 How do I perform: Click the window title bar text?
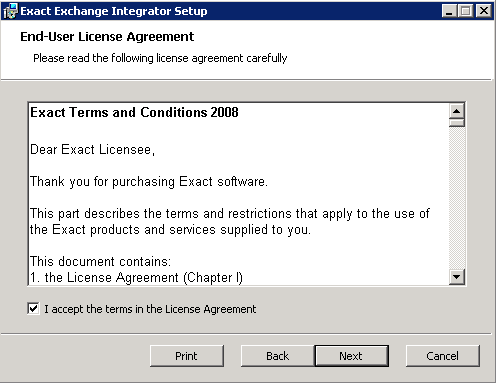click(x=114, y=11)
